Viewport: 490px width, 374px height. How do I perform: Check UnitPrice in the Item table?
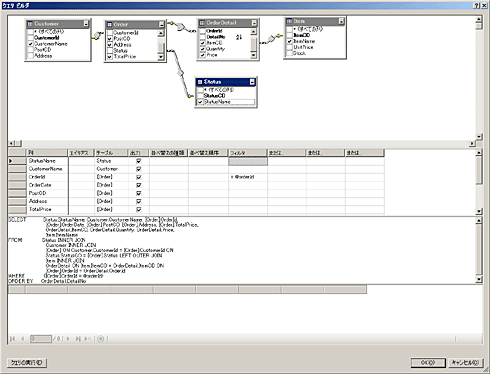(290, 47)
